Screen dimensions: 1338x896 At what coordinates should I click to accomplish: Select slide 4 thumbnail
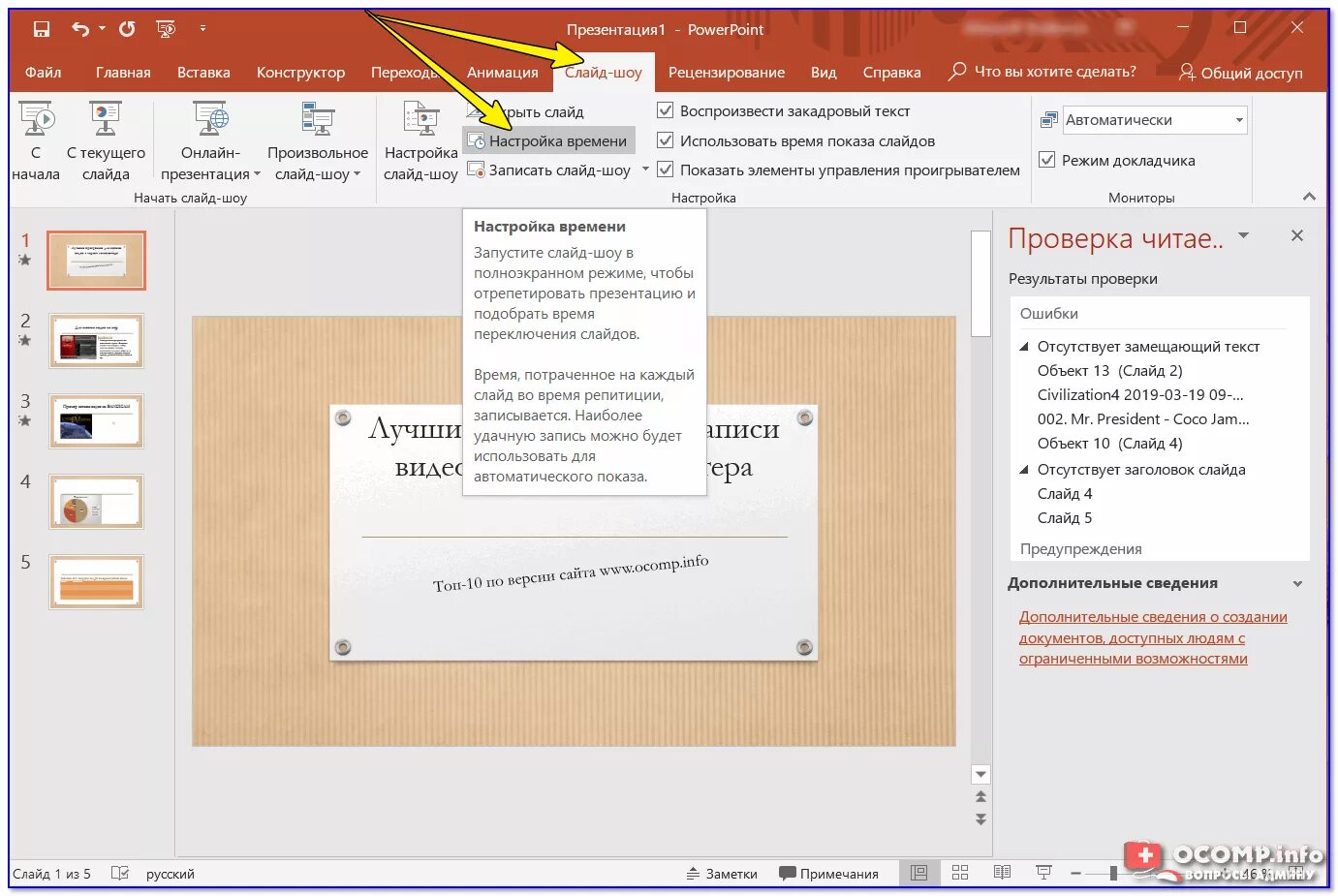click(97, 502)
